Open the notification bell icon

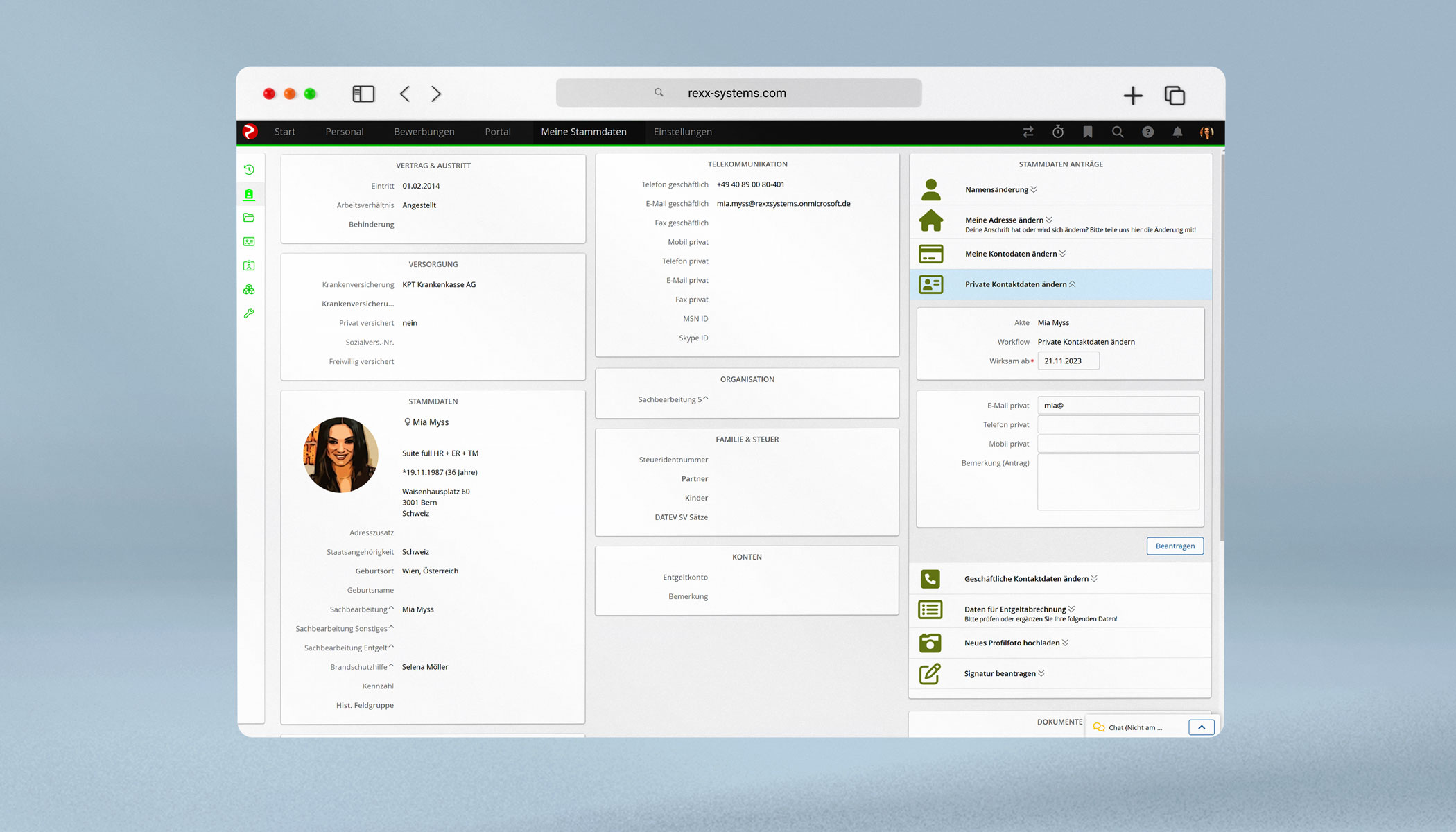[1177, 132]
